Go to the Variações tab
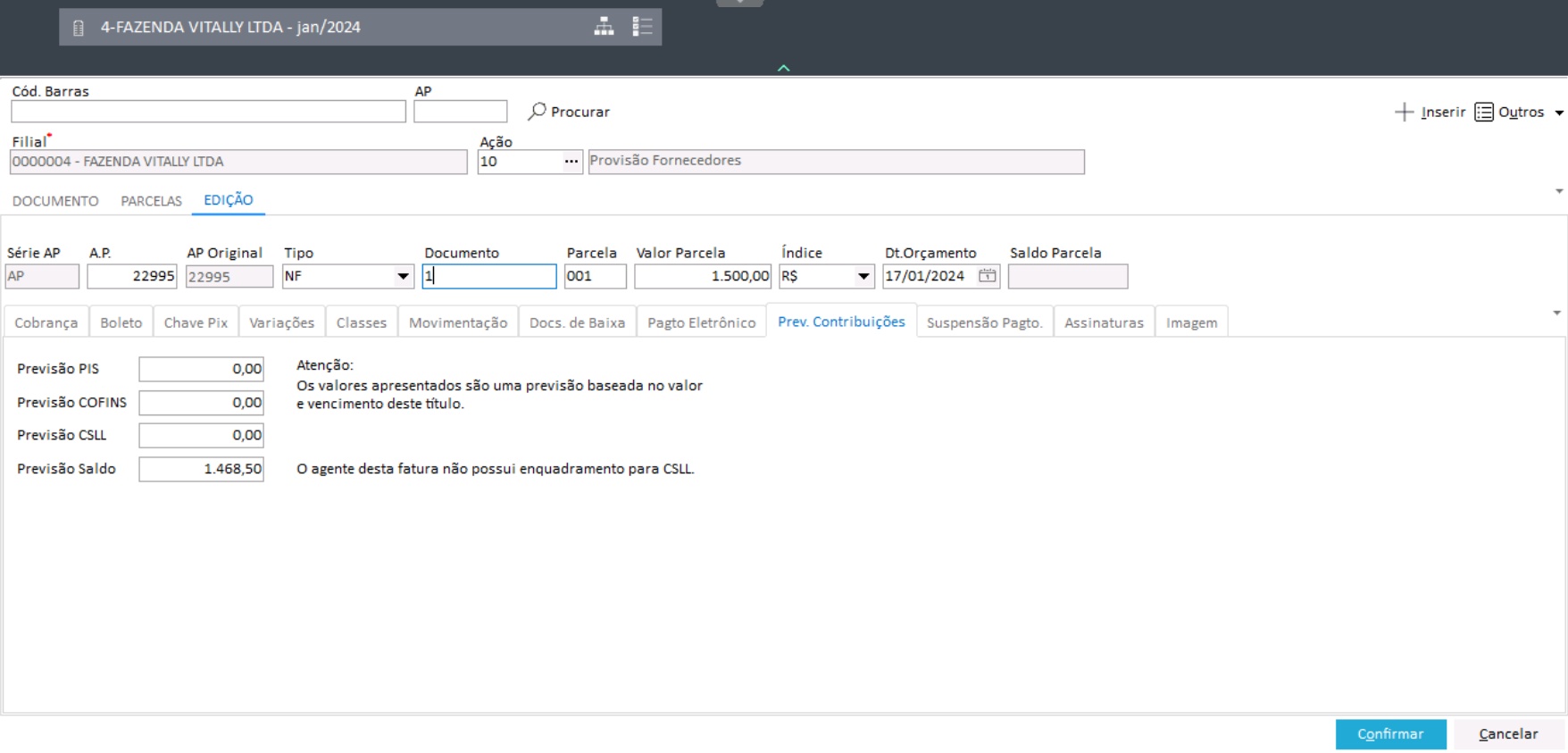 (282, 322)
